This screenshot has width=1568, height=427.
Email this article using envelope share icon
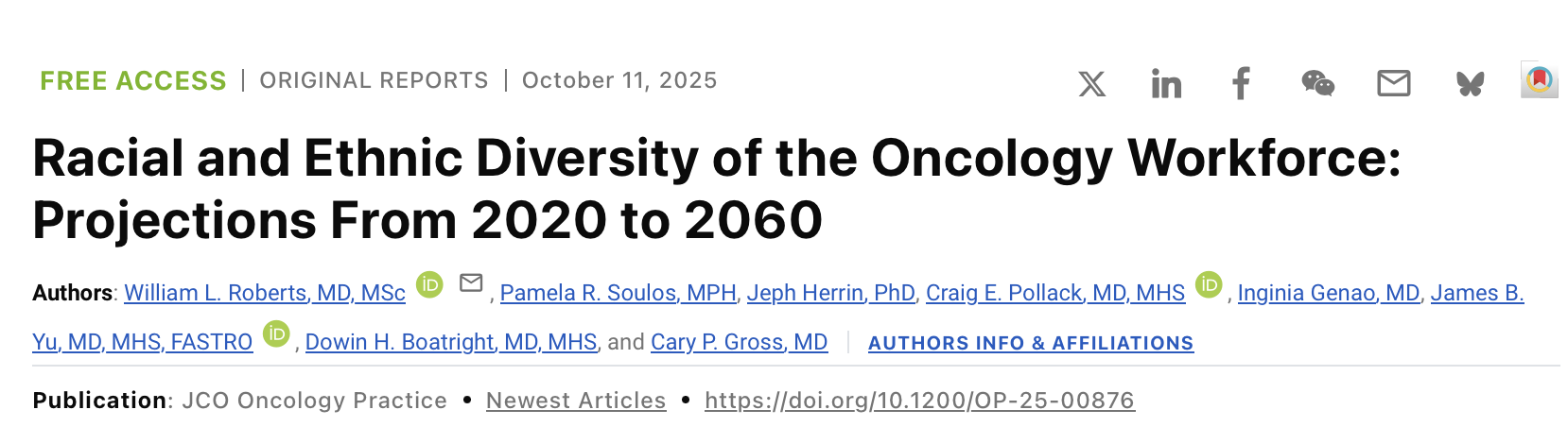point(1393,84)
